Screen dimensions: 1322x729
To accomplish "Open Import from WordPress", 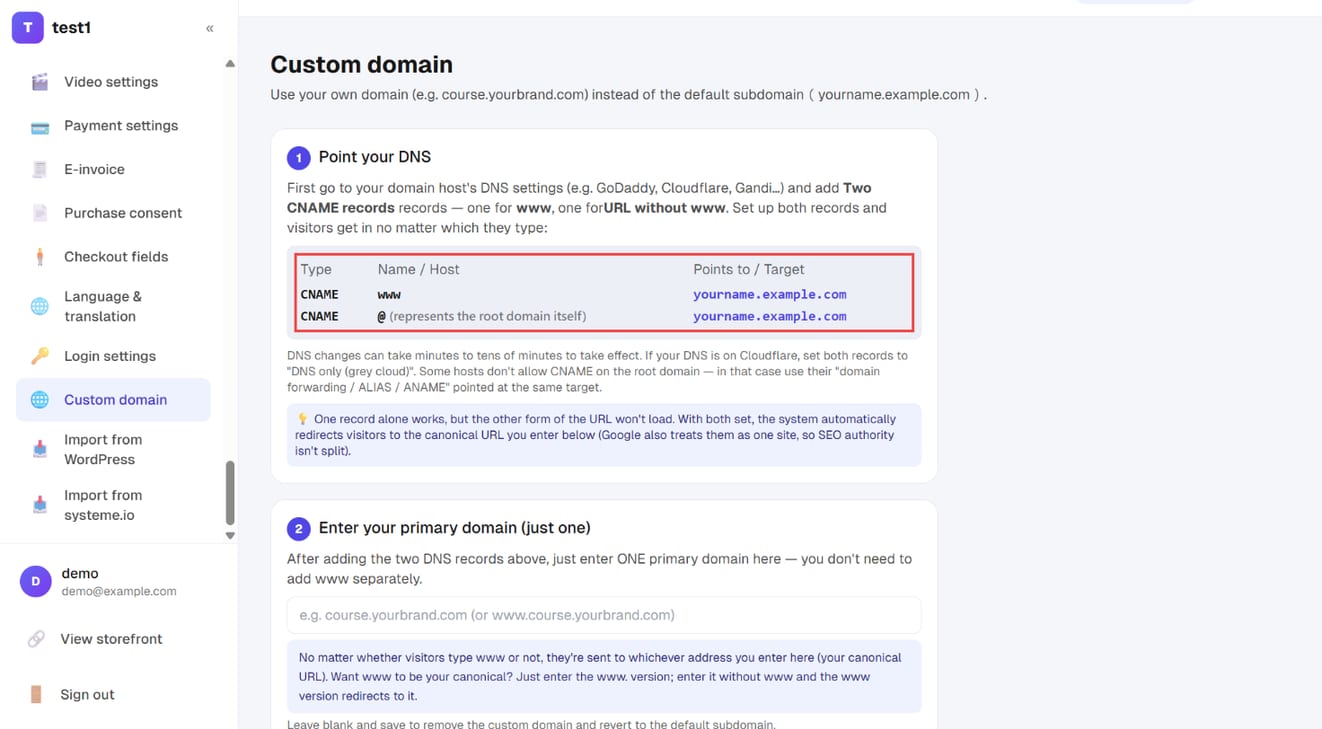I will [113, 449].
